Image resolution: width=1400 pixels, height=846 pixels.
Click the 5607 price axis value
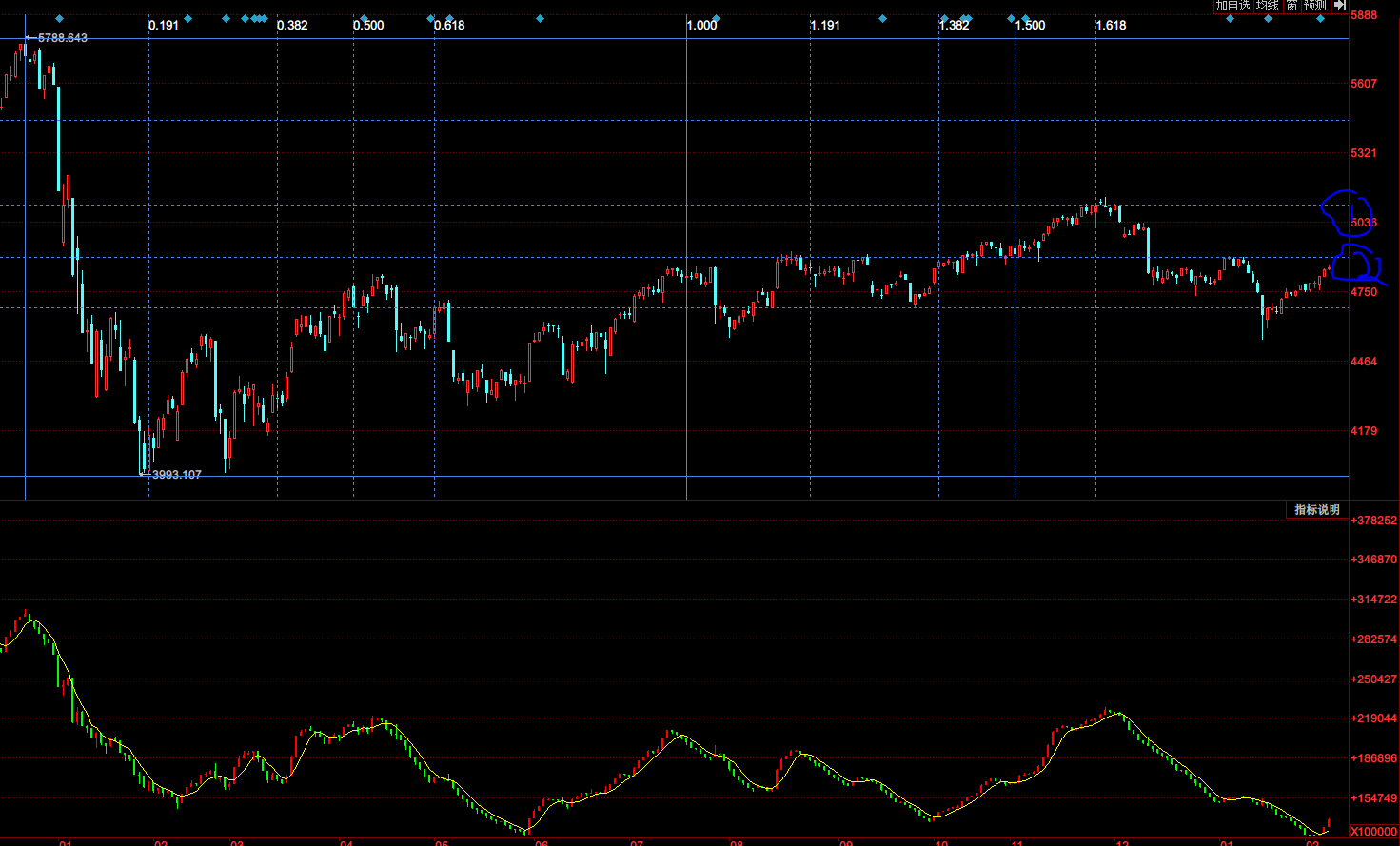pos(1364,83)
